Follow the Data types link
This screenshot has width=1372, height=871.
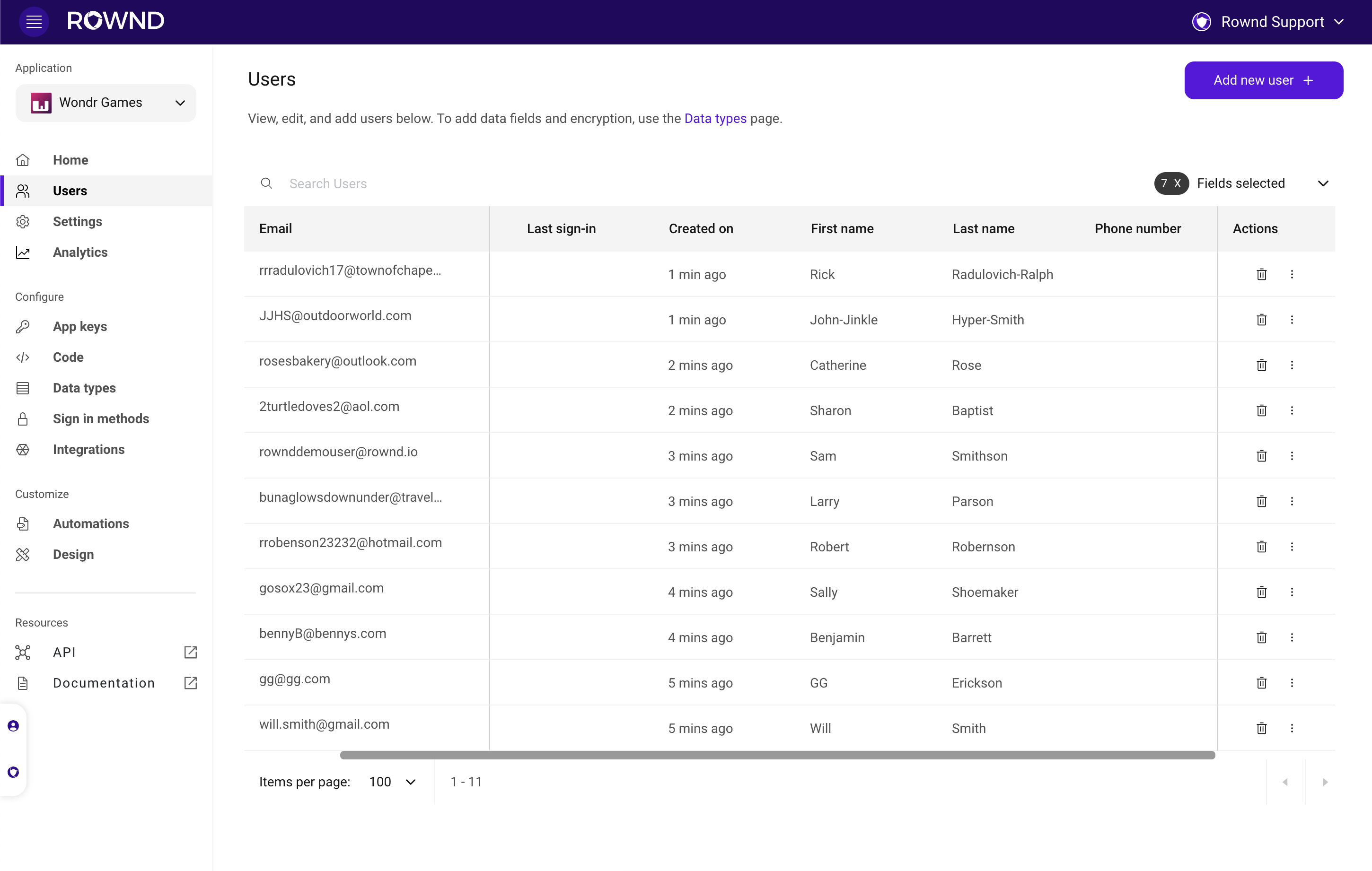click(715, 119)
